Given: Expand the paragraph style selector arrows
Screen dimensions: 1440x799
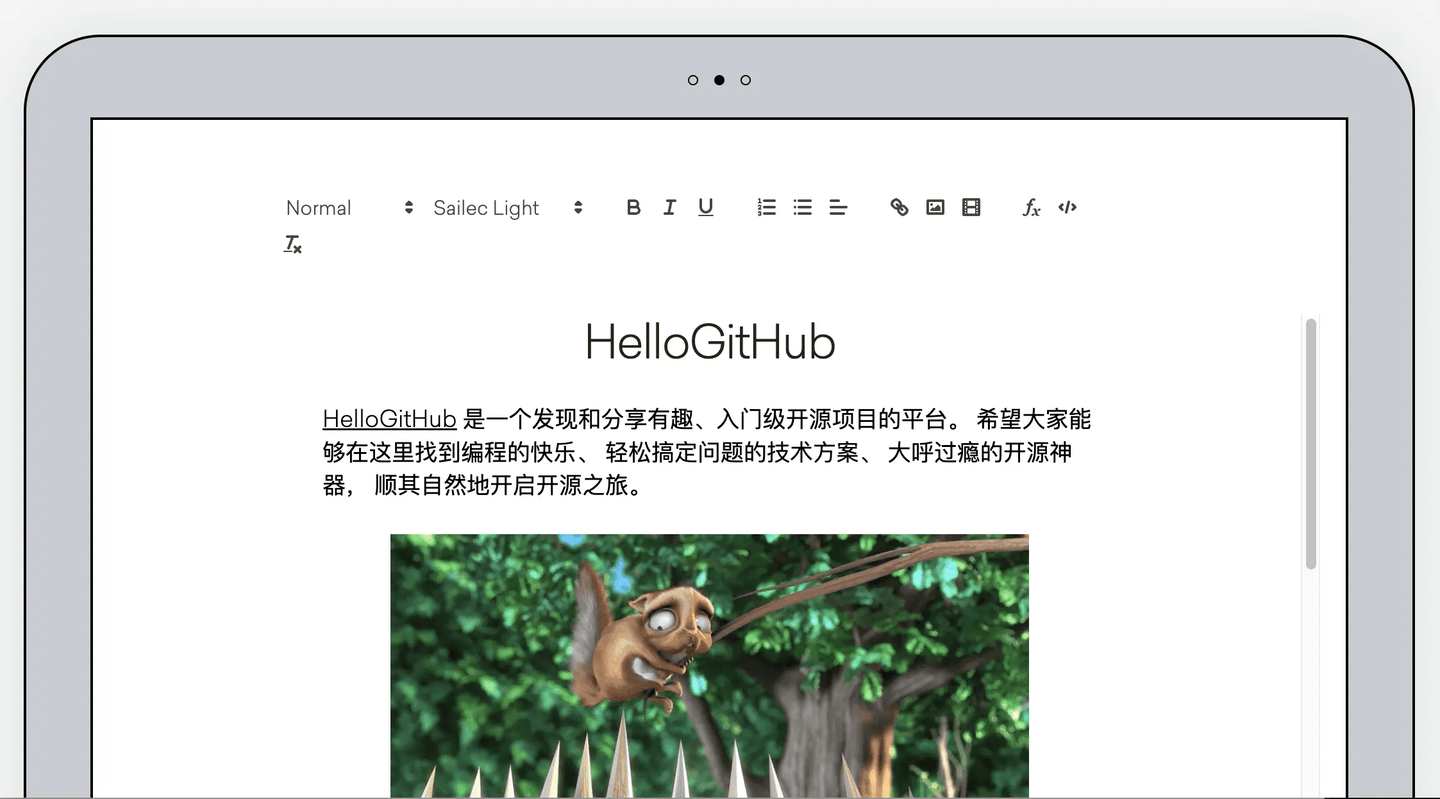Looking at the screenshot, I should tap(408, 207).
